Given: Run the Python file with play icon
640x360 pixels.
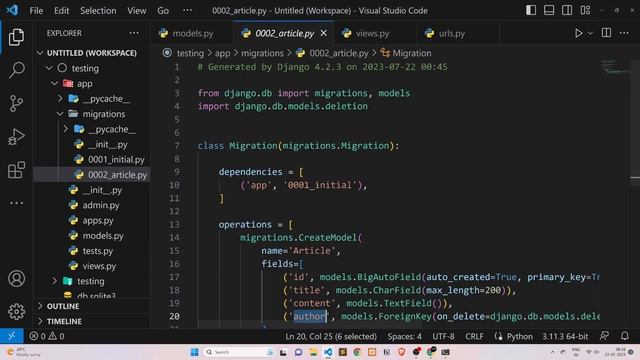Looking at the screenshot, I should pos(578,33).
